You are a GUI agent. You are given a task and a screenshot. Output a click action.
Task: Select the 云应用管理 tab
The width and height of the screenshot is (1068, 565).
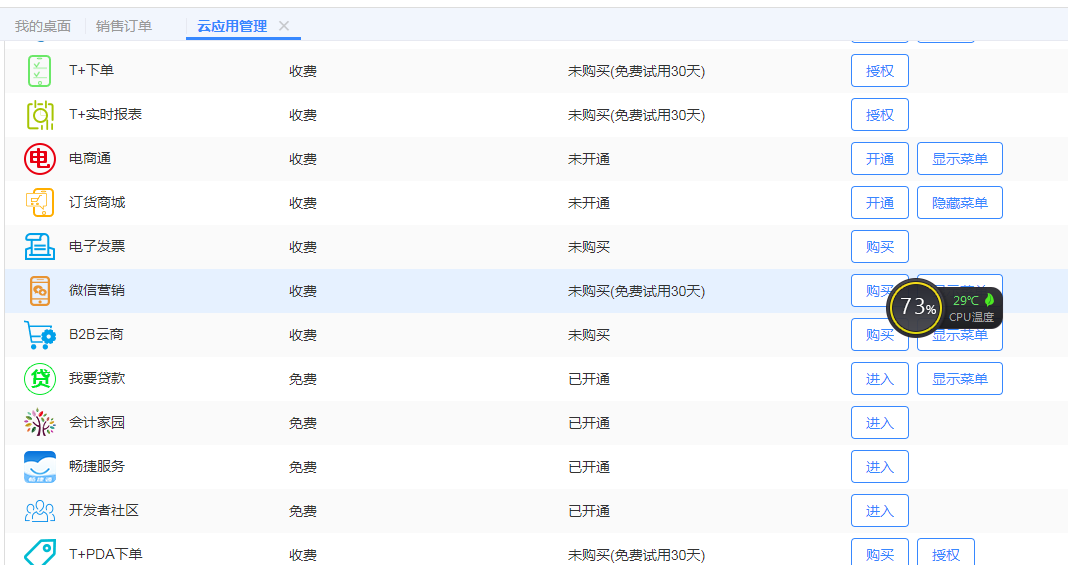232,26
